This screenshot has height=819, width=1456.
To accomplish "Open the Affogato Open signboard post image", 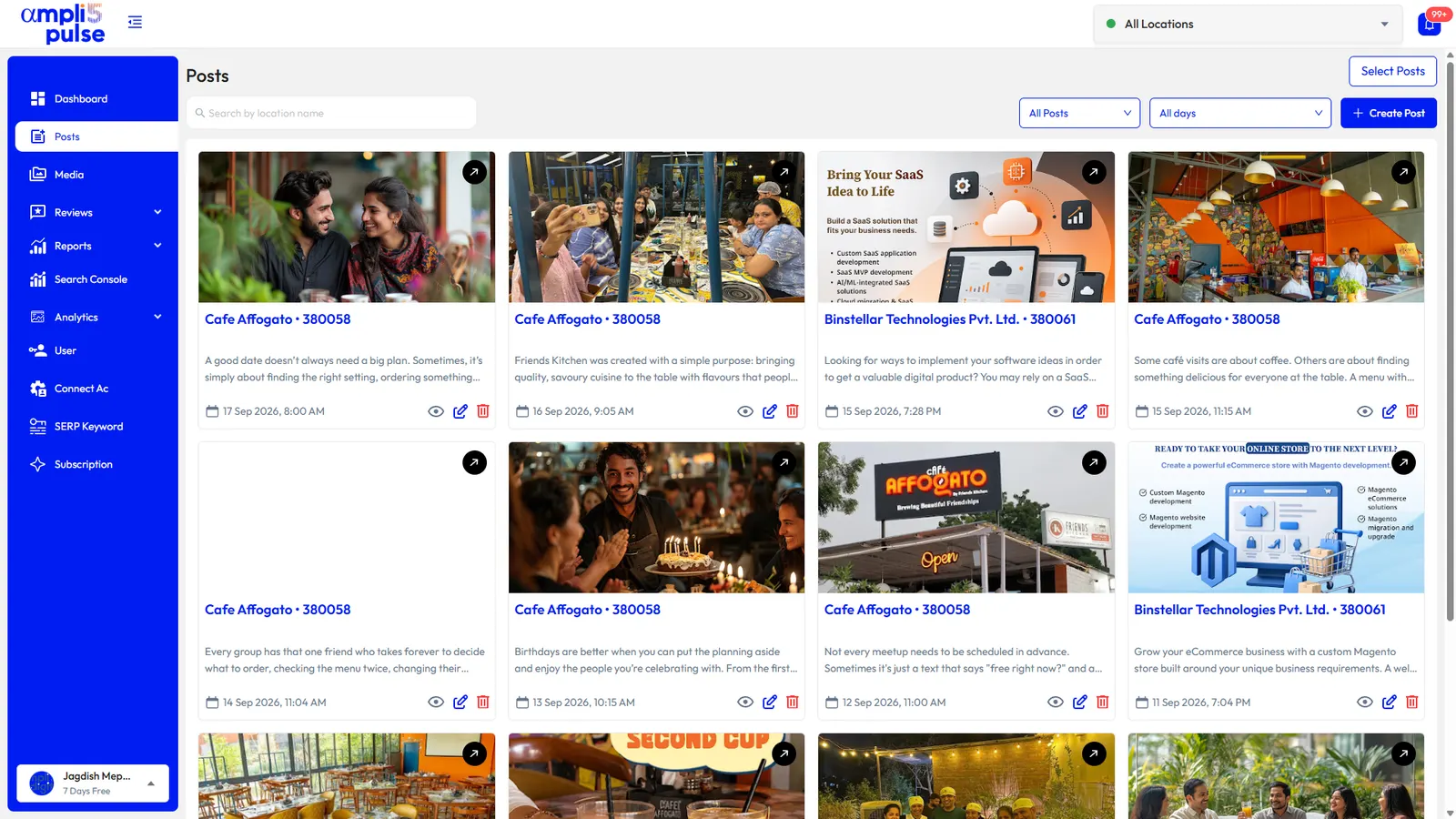I will pos(966,518).
